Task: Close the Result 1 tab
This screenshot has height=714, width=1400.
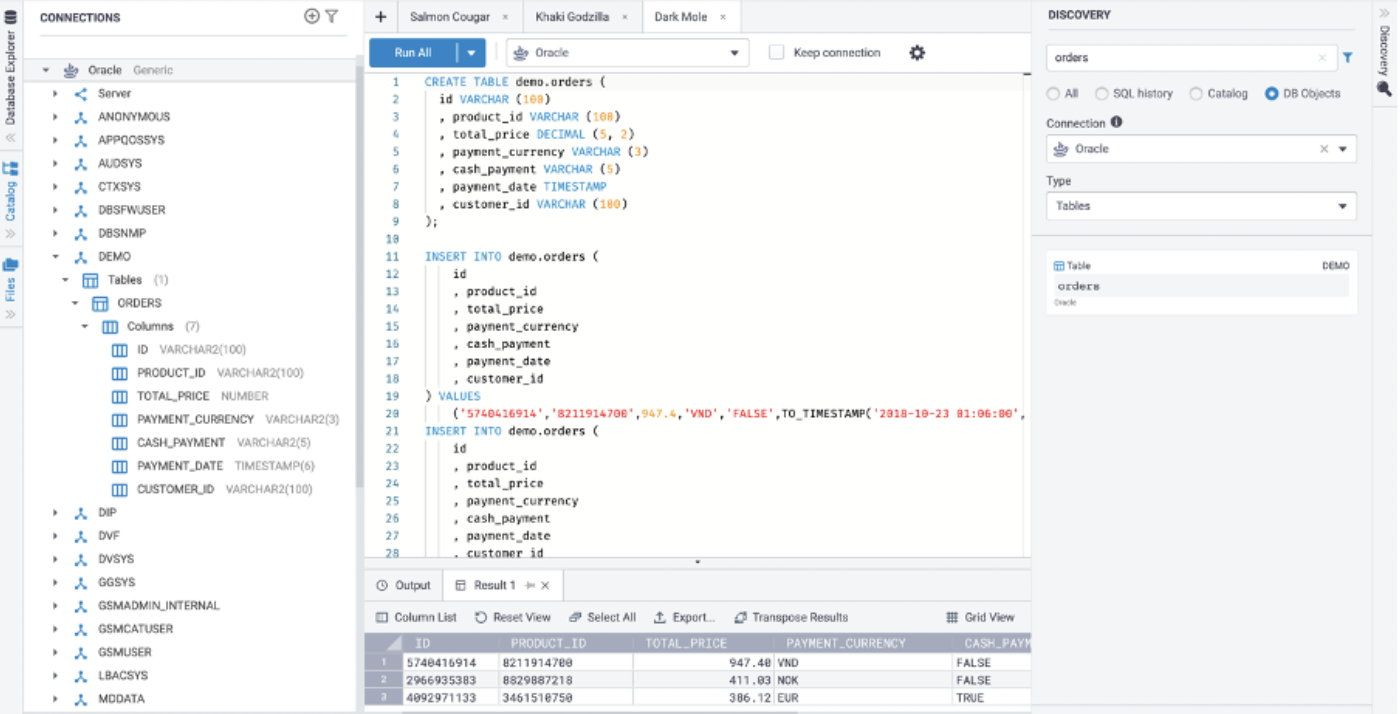Action: 546,585
